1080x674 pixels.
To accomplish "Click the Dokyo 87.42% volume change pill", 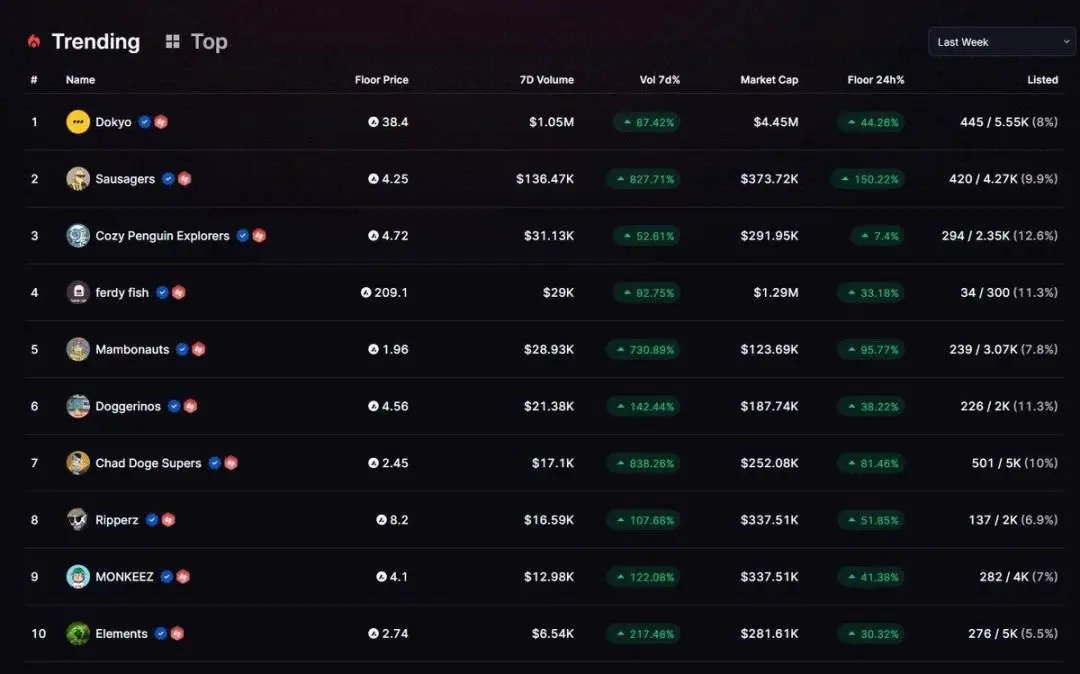I will tap(646, 122).
